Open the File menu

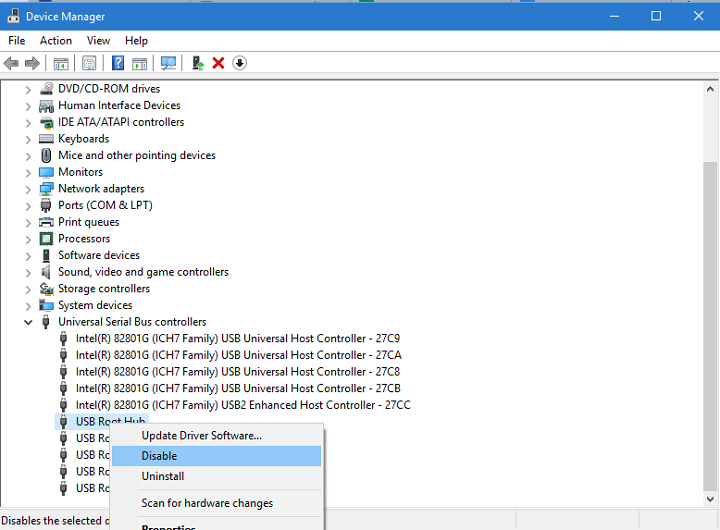tap(17, 40)
